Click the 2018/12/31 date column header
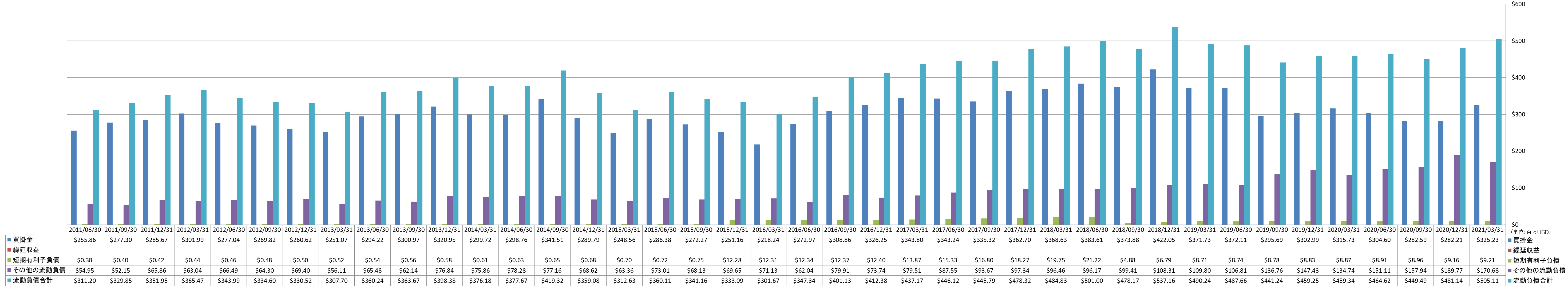 coord(1163,230)
